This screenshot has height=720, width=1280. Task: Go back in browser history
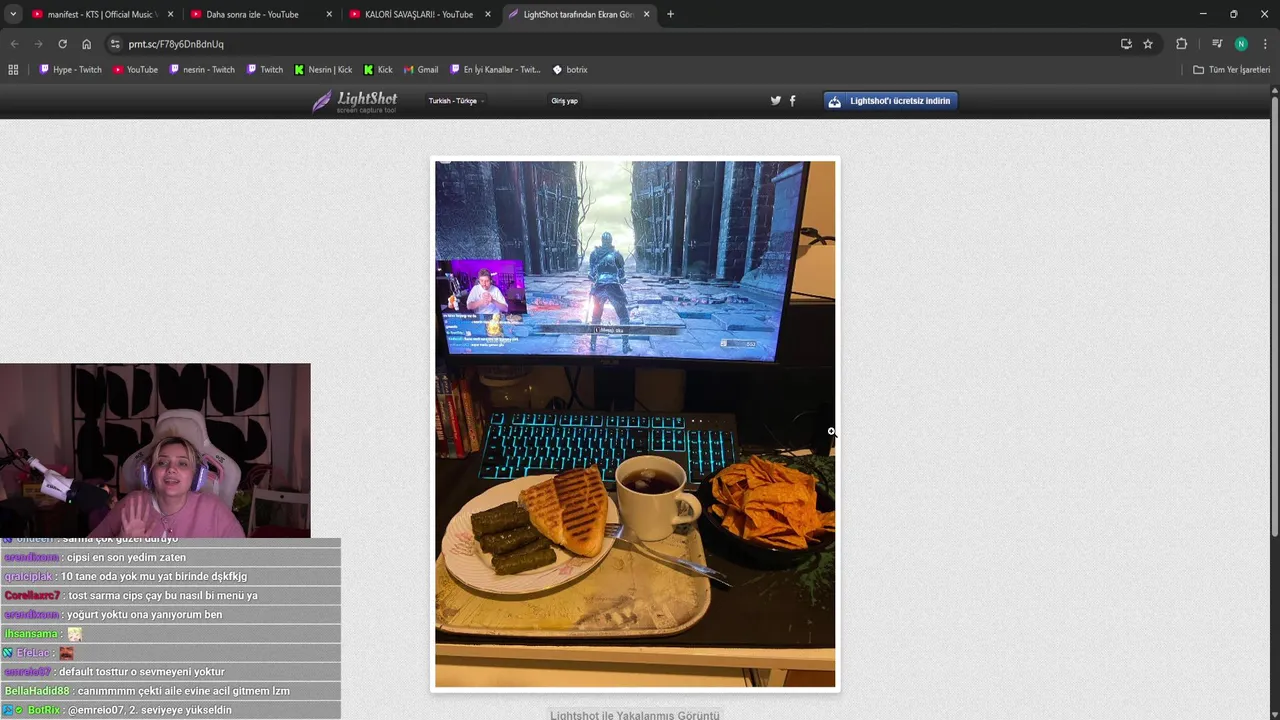tap(14, 44)
